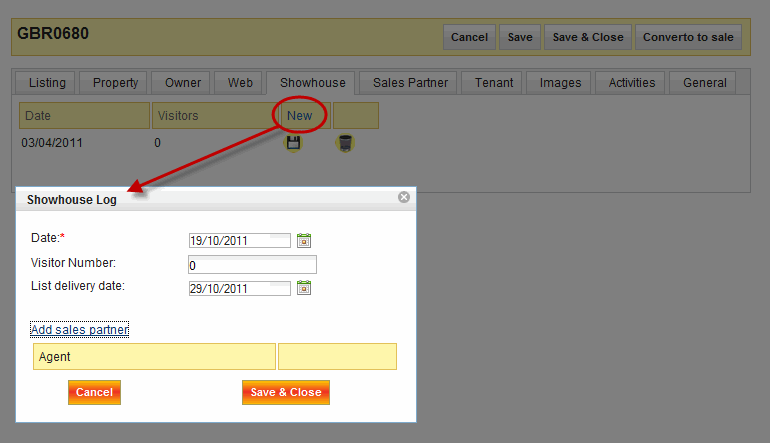Image resolution: width=770 pixels, height=443 pixels.
Task: Click the List delivery date input field
Action: pyautogui.click(x=239, y=288)
